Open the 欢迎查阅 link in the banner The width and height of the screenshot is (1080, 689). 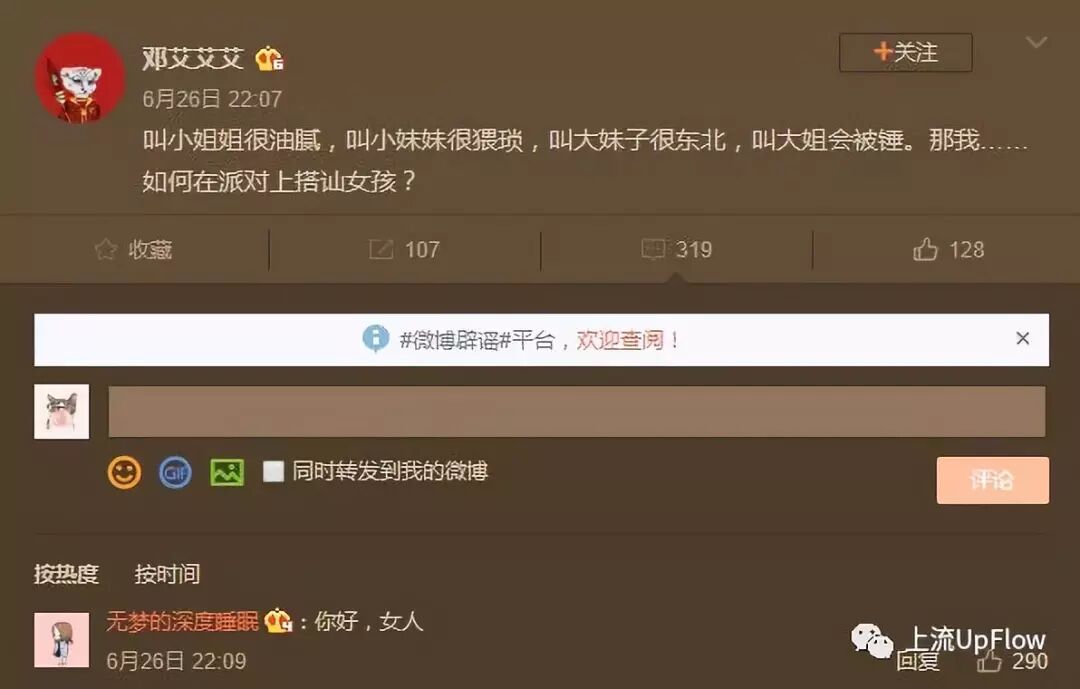pyautogui.click(x=619, y=340)
